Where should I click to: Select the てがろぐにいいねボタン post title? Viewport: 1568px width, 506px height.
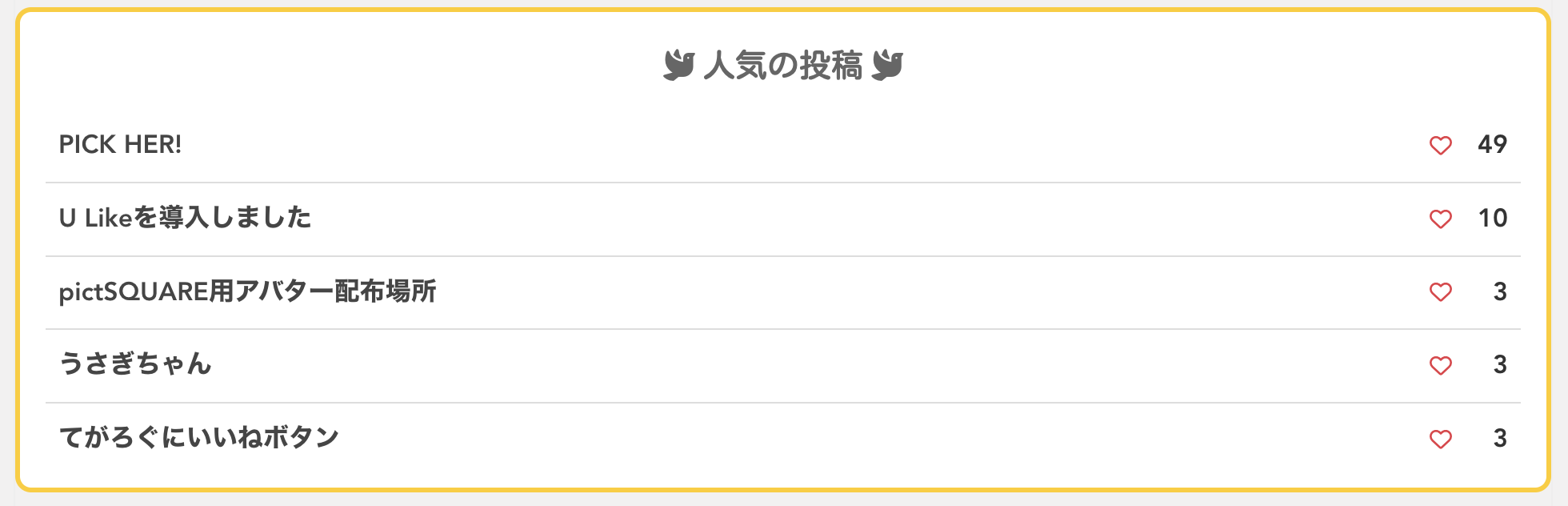[199, 438]
